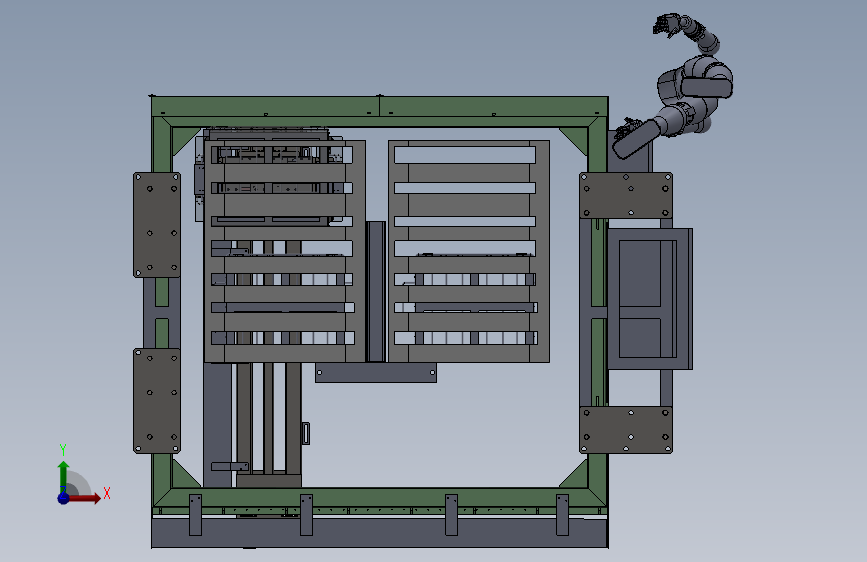Select the small bracket plate below the center racks

pos(376,372)
